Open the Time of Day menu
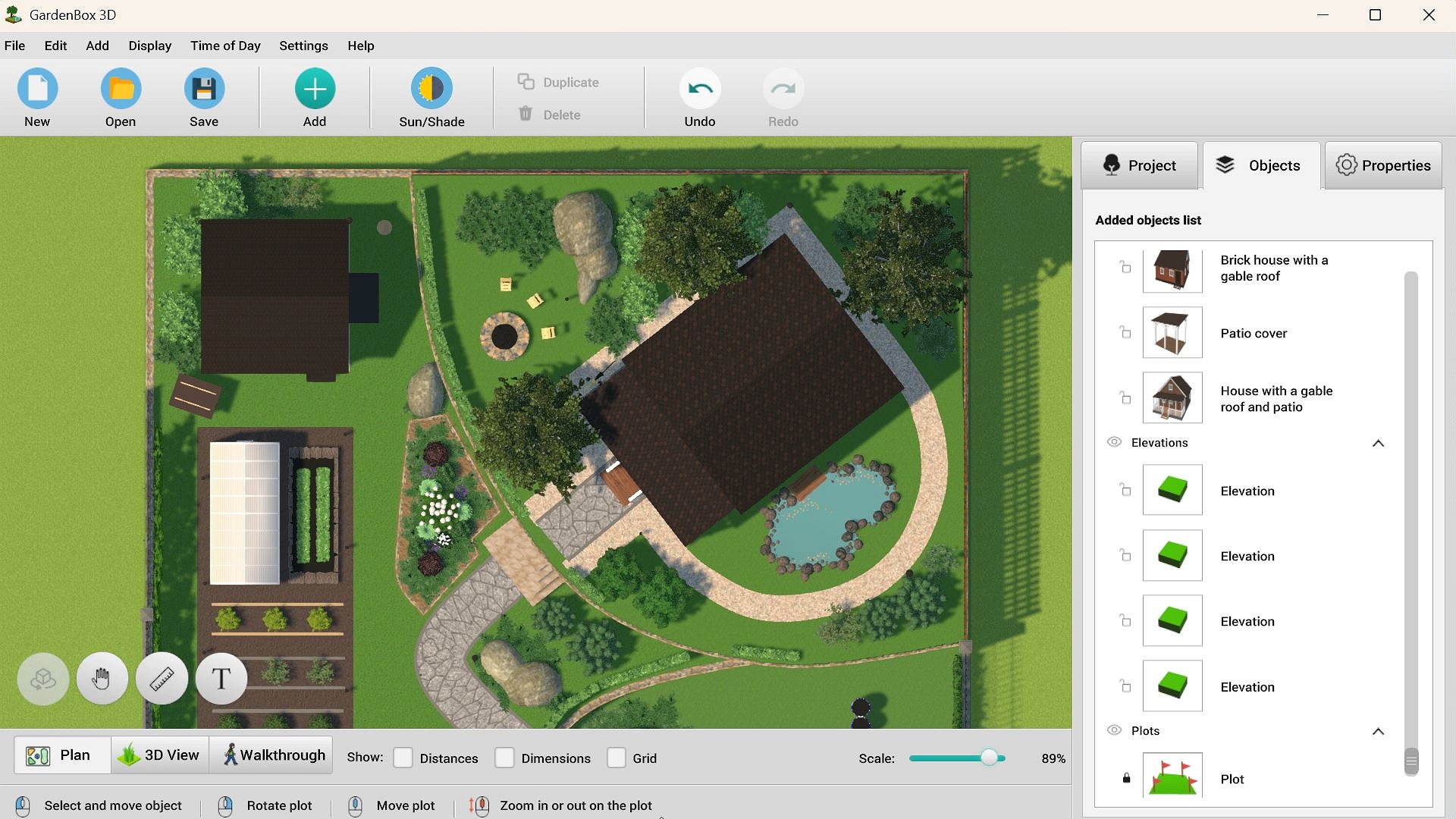This screenshot has width=1456, height=819. click(225, 45)
